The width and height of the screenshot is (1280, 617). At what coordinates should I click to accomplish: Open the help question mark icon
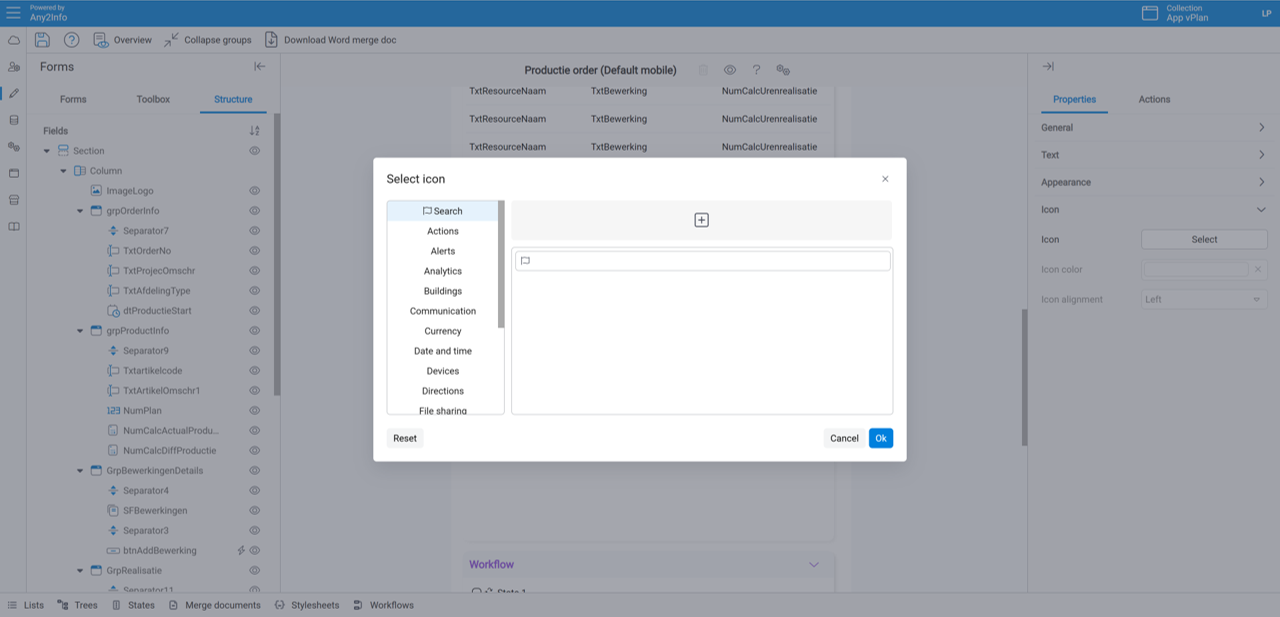pyautogui.click(x=72, y=40)
